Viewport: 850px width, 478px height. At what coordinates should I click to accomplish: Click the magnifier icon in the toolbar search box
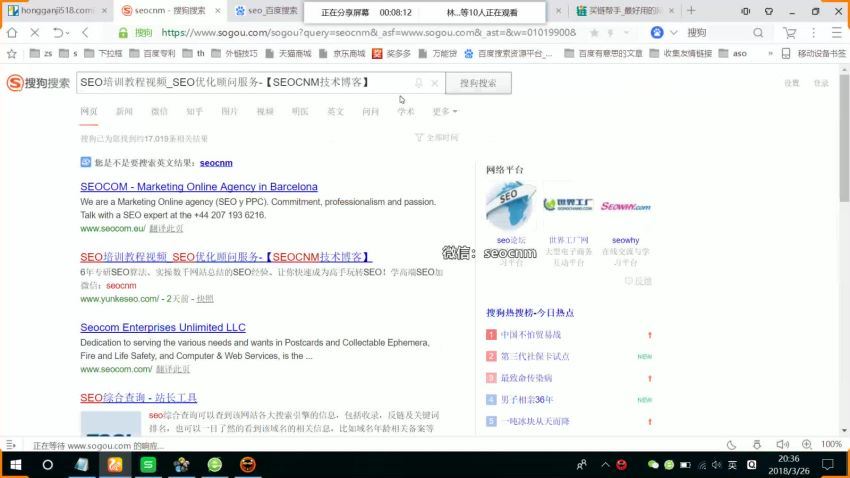pyautogui.click(x=758, y=33)
